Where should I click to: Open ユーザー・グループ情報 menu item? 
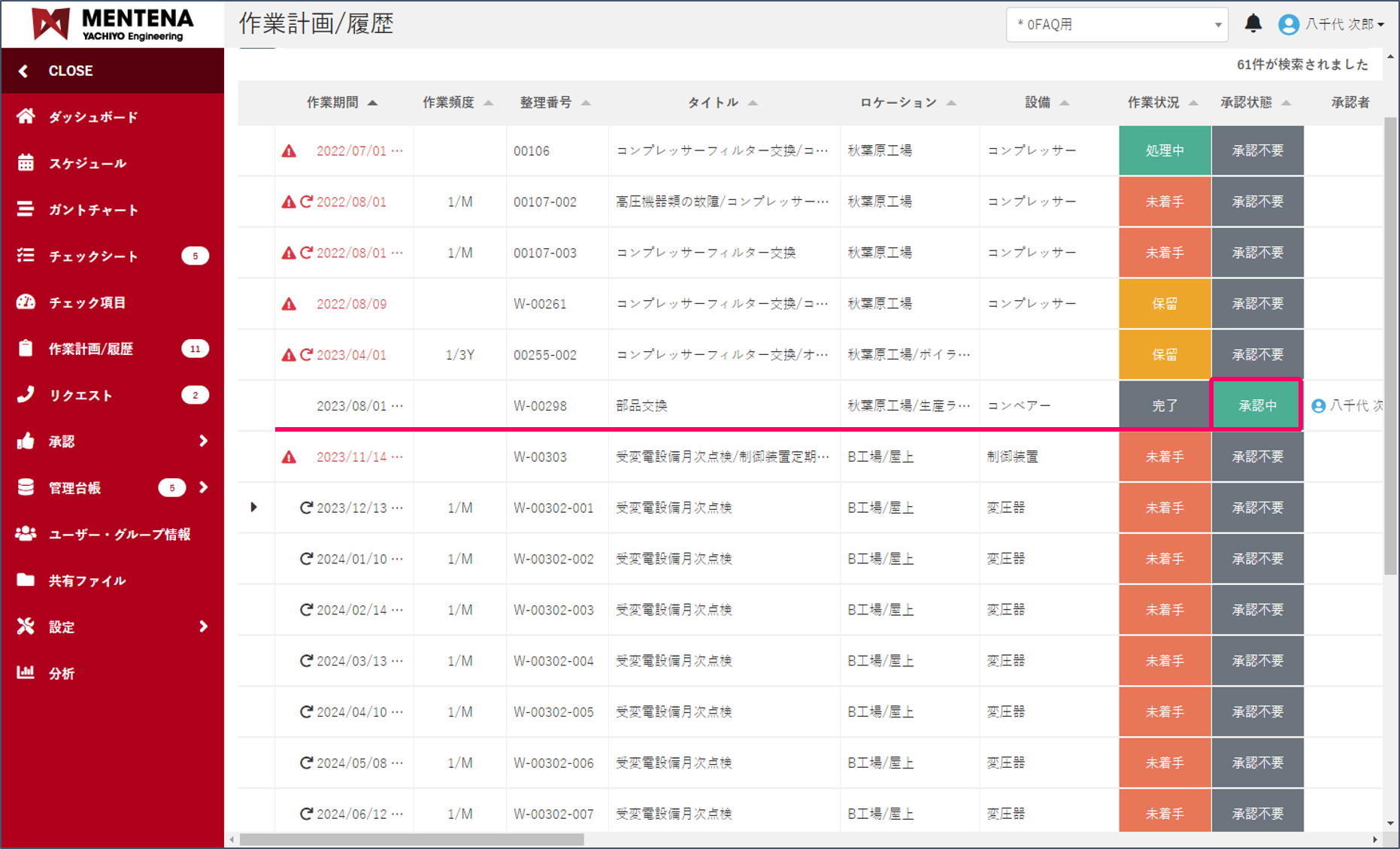click(119, 534)
